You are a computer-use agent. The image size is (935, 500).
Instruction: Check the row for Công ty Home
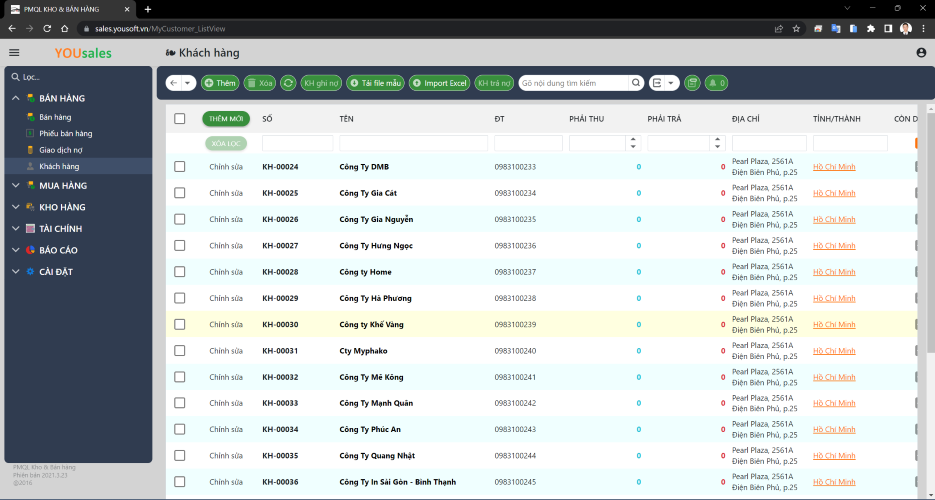tap(179, 272)
